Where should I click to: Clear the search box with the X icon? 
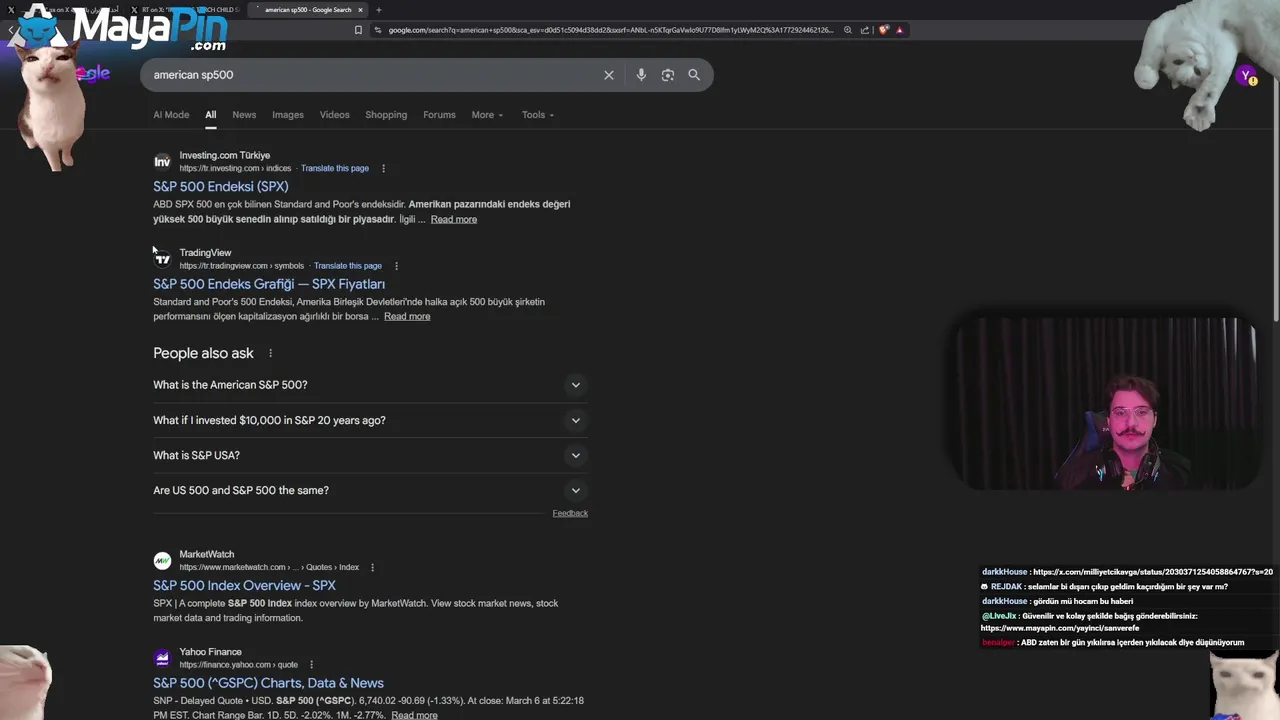[608, 75]
